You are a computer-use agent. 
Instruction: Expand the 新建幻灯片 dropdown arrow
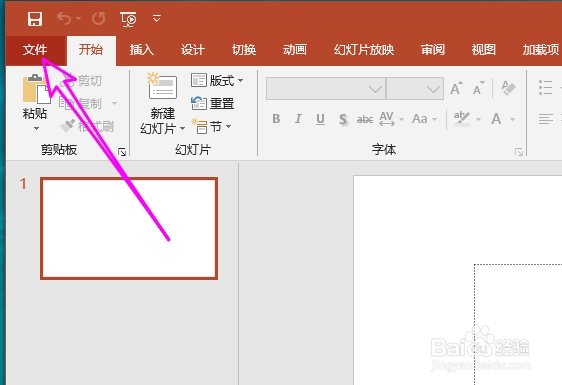tap(182, 128)
